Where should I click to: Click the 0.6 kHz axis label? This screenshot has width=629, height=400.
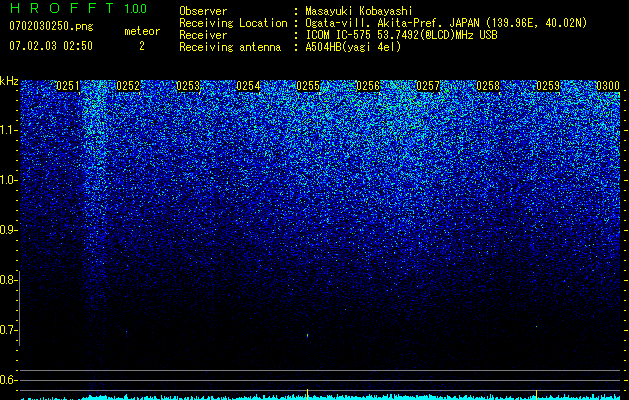(8, 380)
